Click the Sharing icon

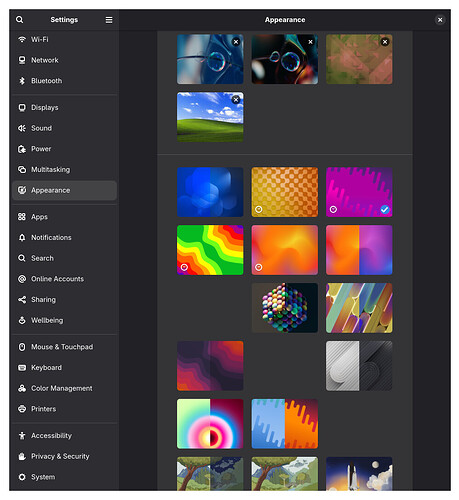tap(22, 299)
